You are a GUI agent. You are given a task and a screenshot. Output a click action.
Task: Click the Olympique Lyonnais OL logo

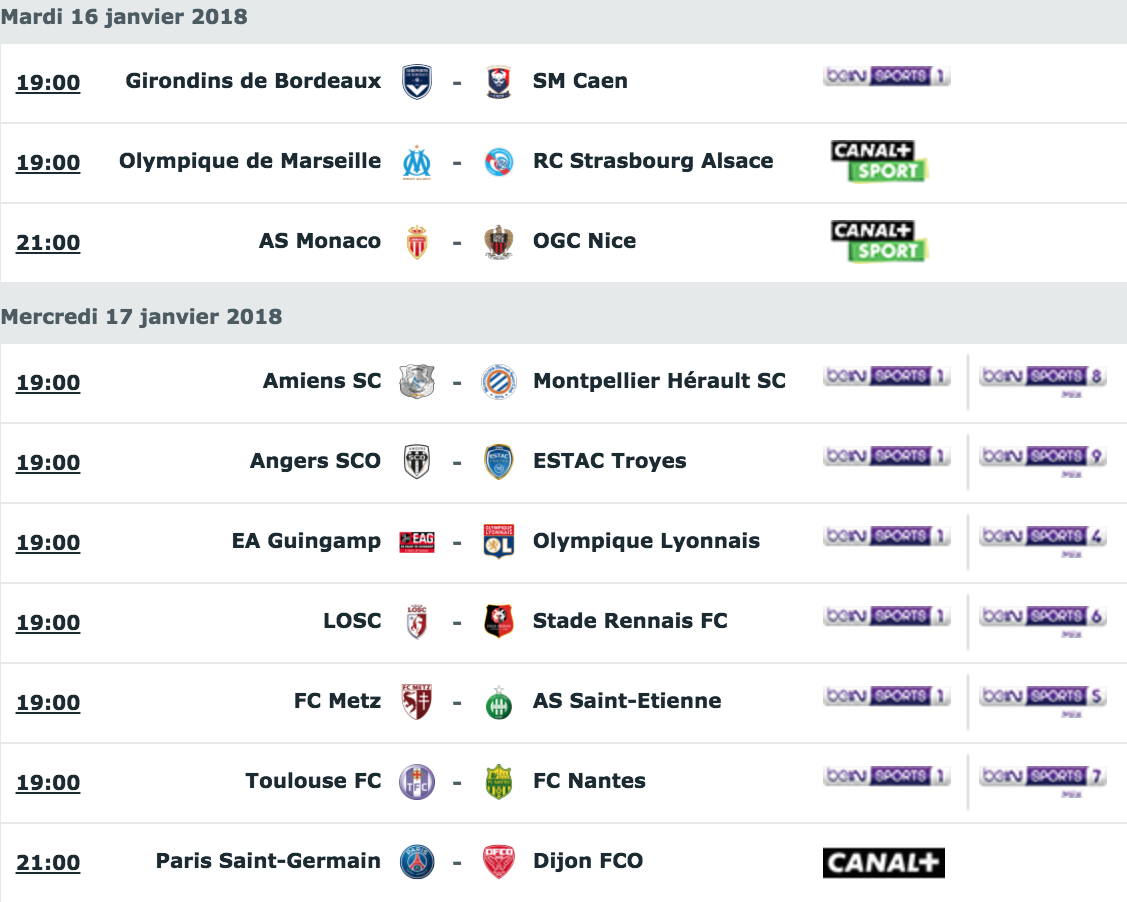498,542
